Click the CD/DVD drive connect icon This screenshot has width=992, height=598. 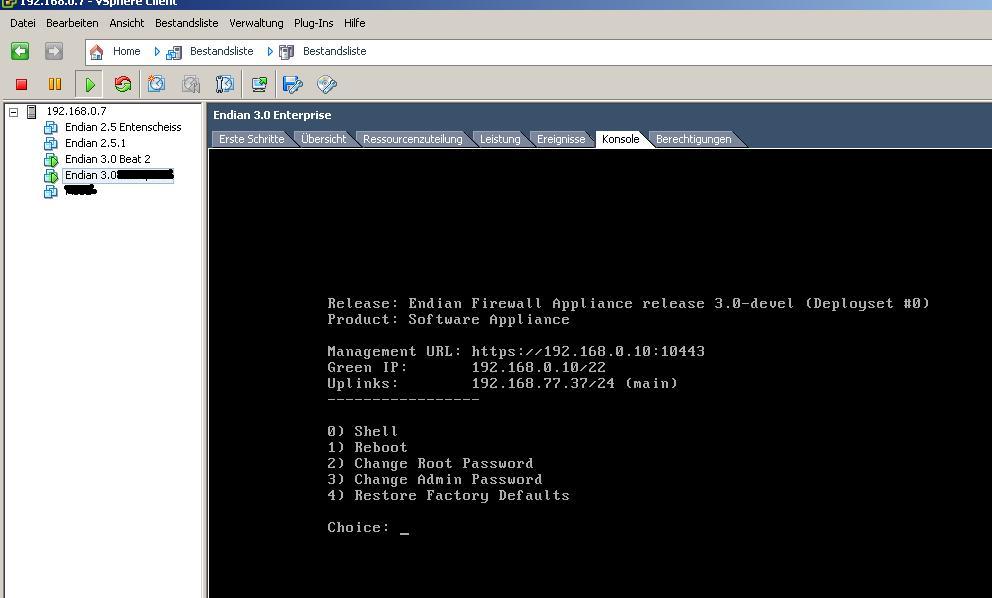pyautogui.click(x=327, y=85)
